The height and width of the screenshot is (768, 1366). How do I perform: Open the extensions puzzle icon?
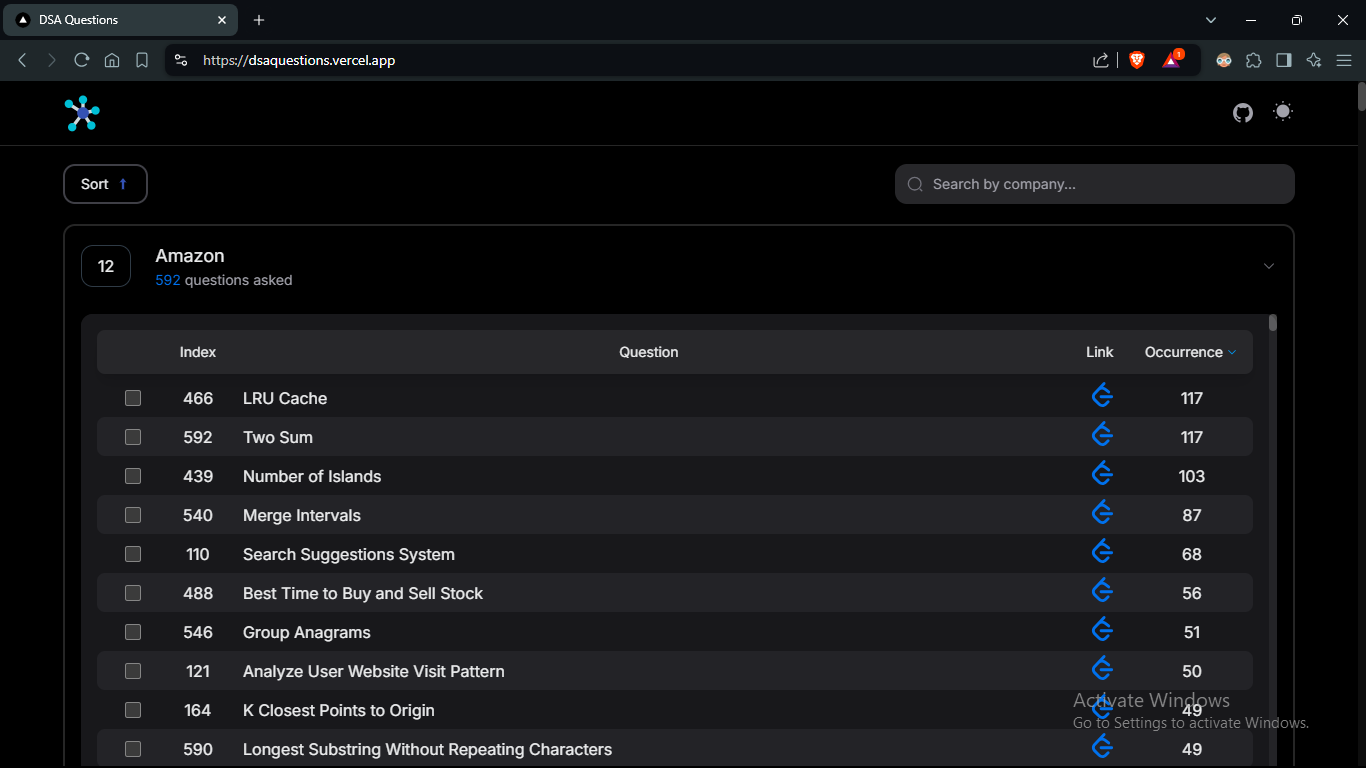(x=1254, y=60)
